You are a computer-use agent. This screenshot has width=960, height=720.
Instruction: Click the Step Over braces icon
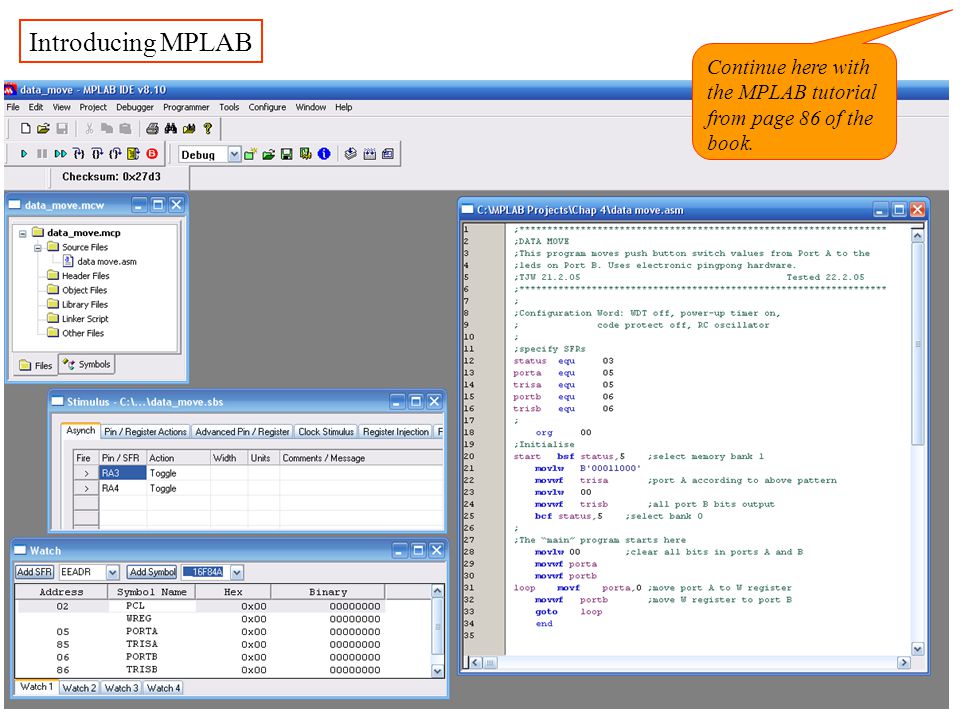coord(97,154)
